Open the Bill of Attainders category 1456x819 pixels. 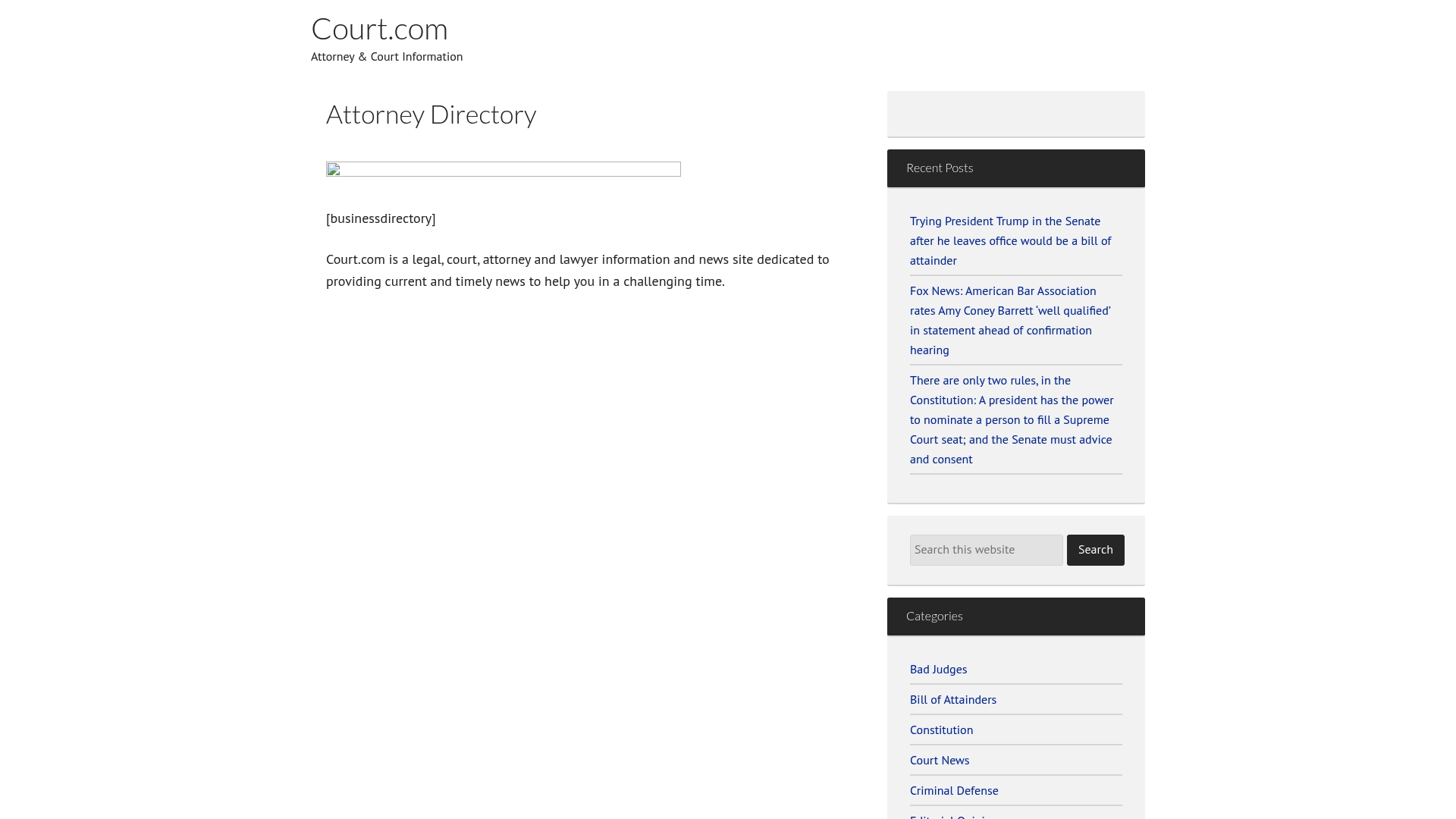(953, 699)
